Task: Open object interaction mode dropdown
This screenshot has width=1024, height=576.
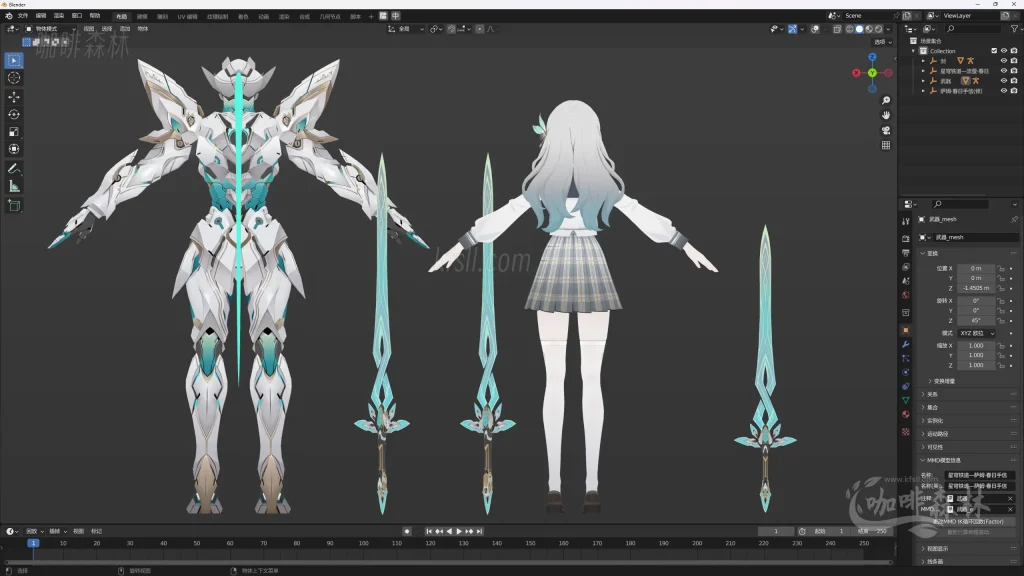Action: point(50,29)
